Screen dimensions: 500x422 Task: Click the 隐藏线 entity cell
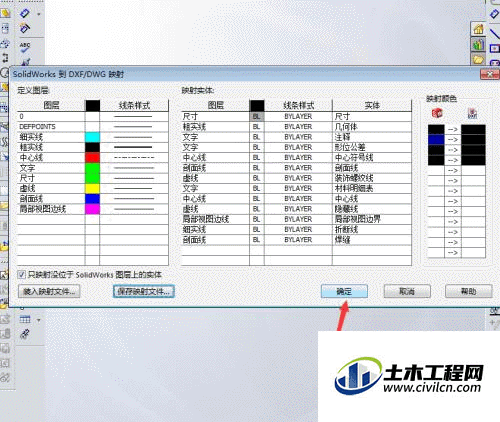coord(372,209)
